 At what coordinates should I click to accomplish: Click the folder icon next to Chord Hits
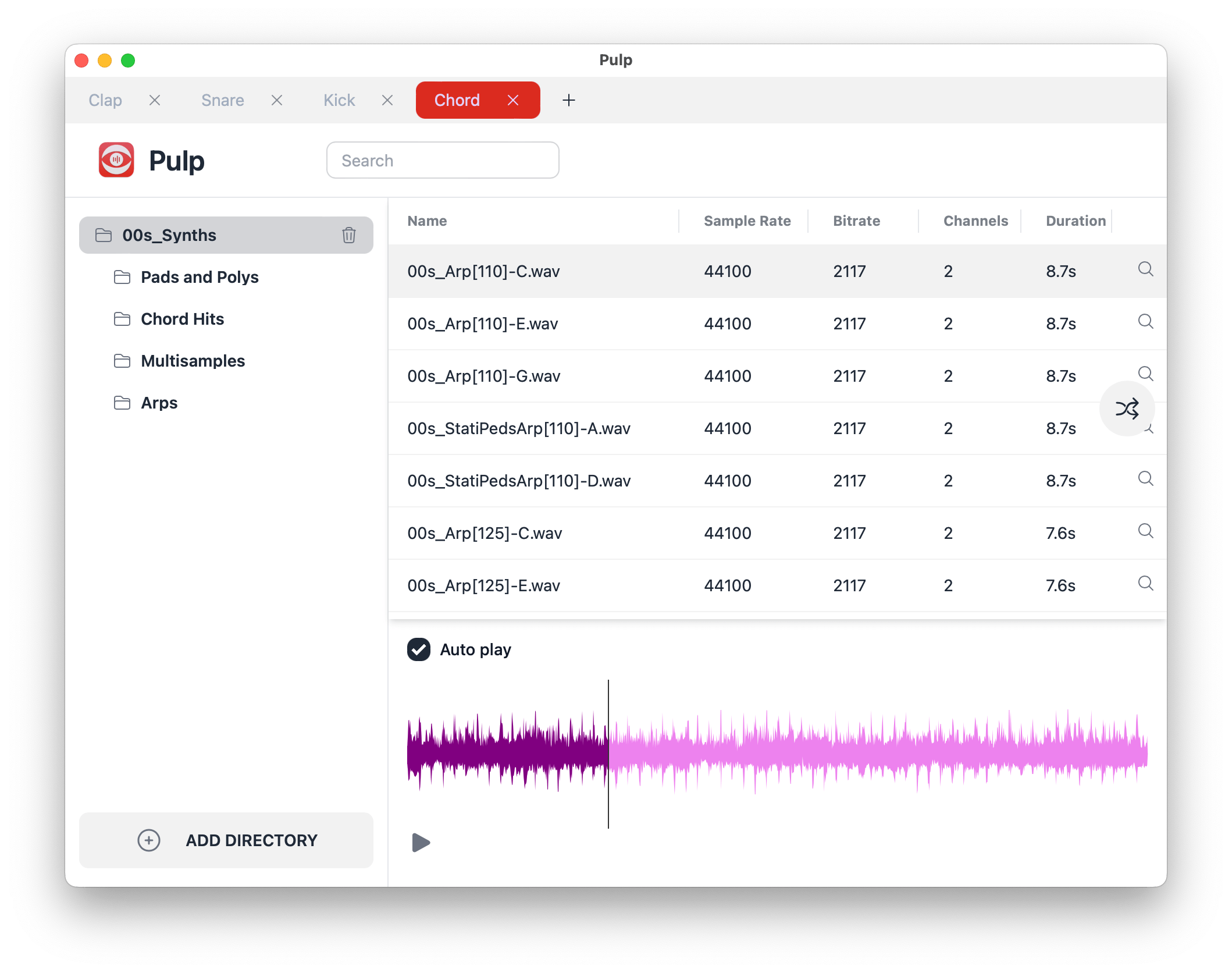[x=123, y=319]
